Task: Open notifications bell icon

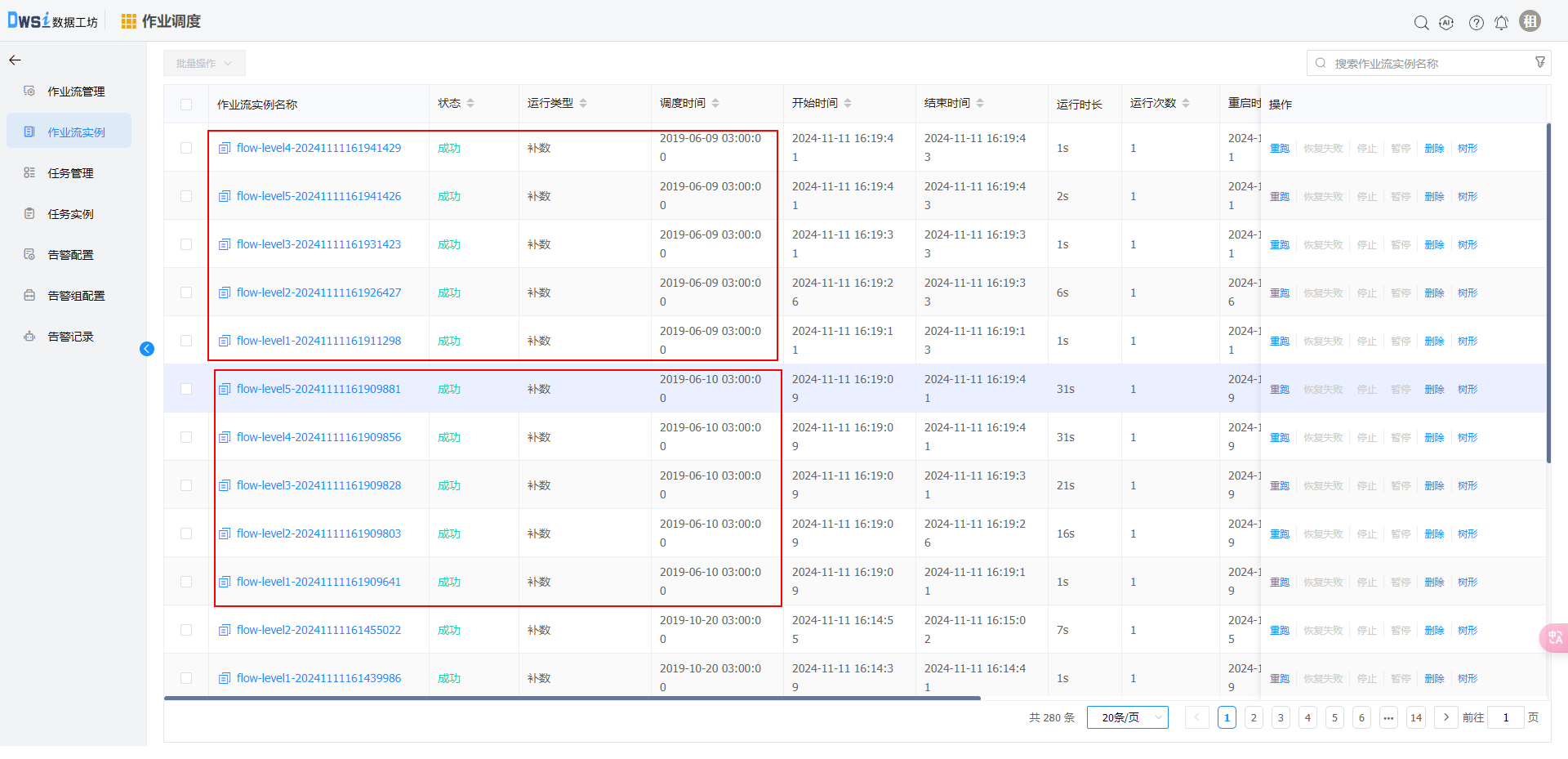Action: click(x=1501, y=23)
